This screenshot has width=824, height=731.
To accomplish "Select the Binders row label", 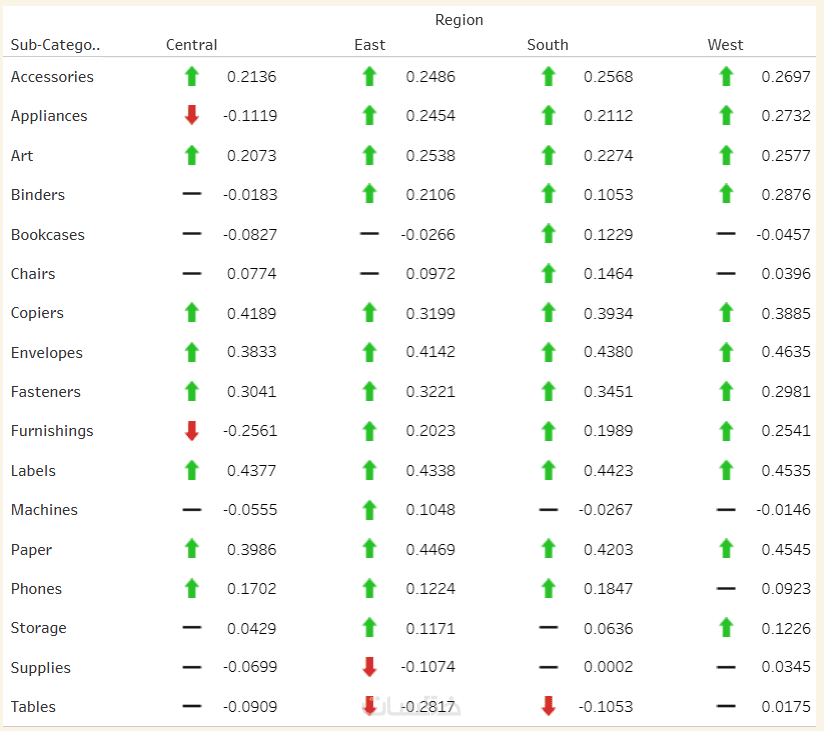I will 38,195.
